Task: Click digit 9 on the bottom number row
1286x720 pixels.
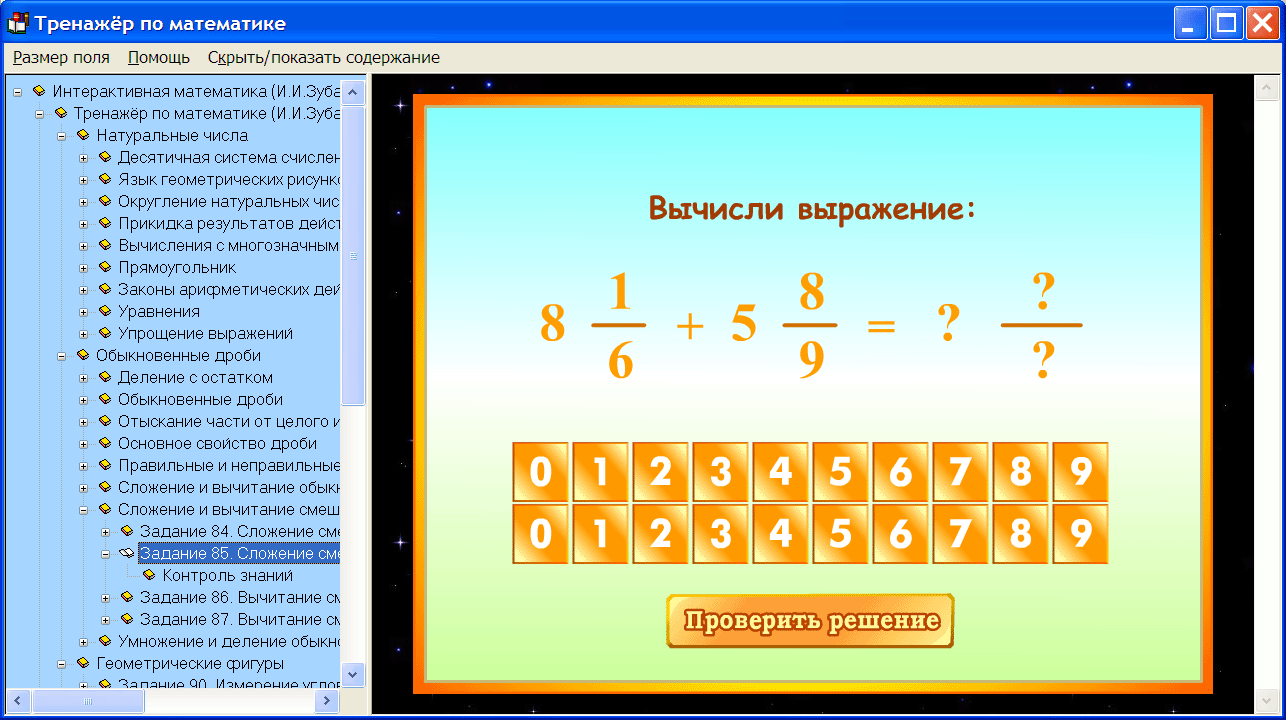Action: (x=1080, y=534)
